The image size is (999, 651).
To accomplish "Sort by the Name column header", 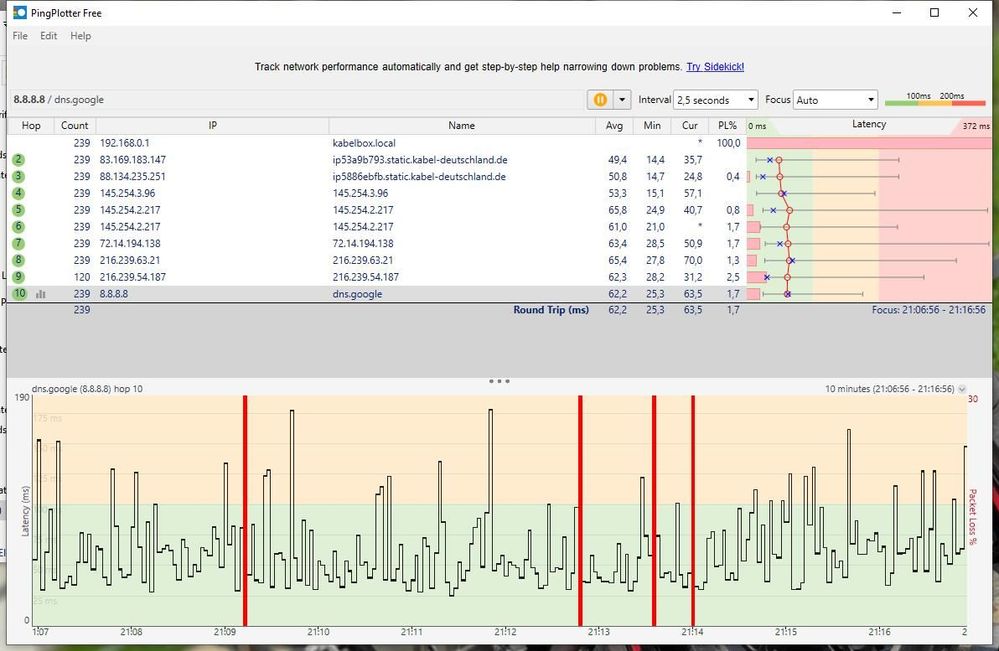I will (461, 125).
